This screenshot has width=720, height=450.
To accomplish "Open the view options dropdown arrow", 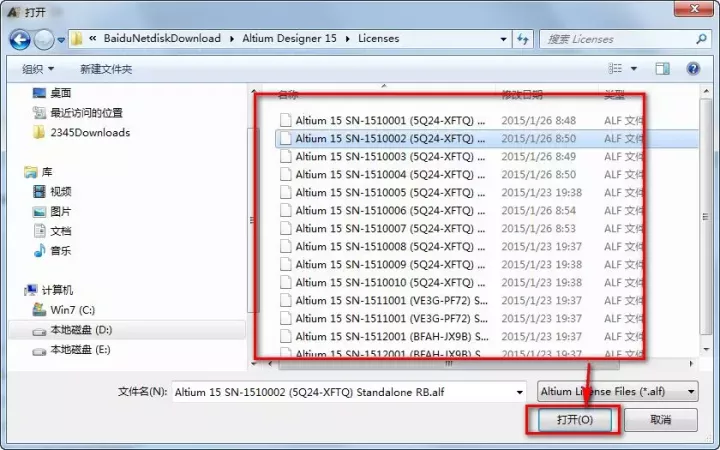I will [x=634, y=69].
